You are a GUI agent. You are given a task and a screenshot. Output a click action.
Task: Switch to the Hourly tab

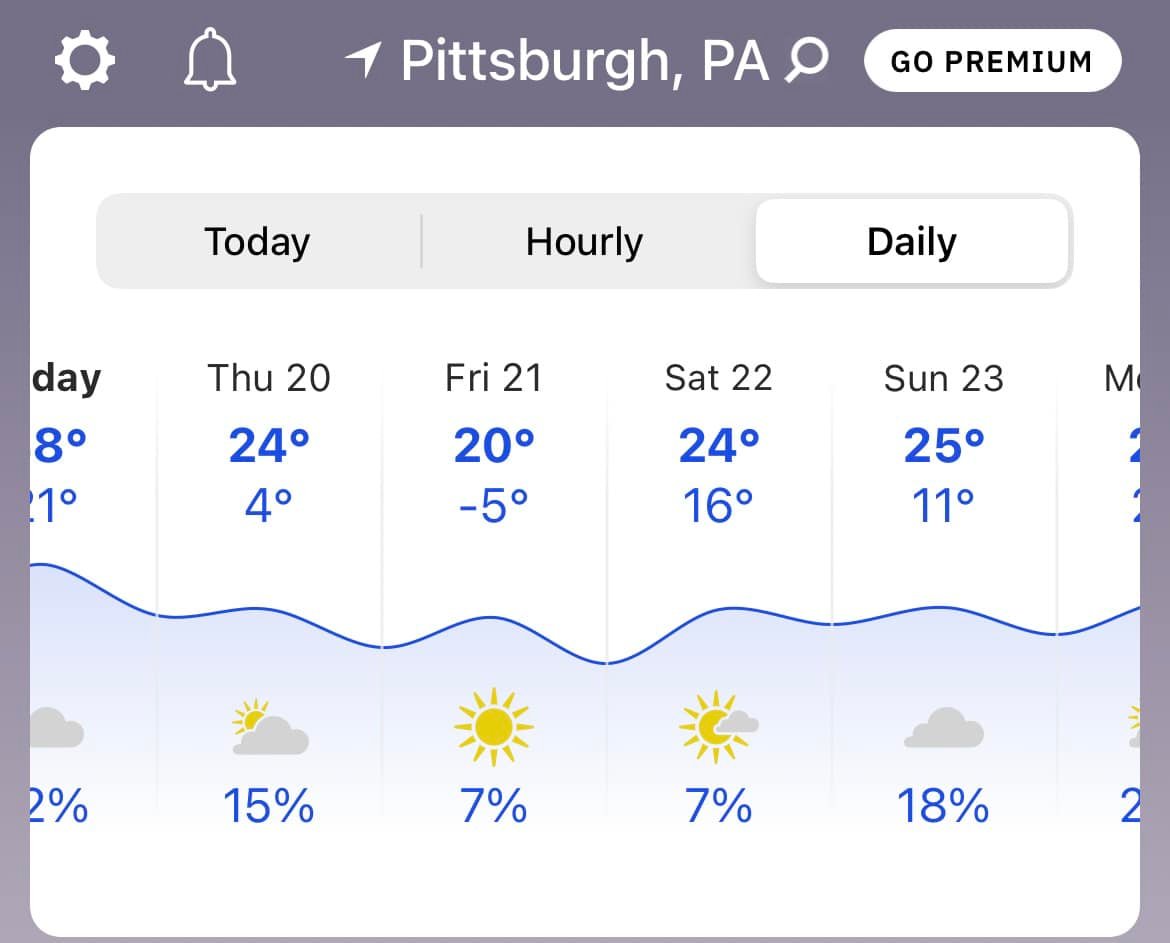(584, 242)
